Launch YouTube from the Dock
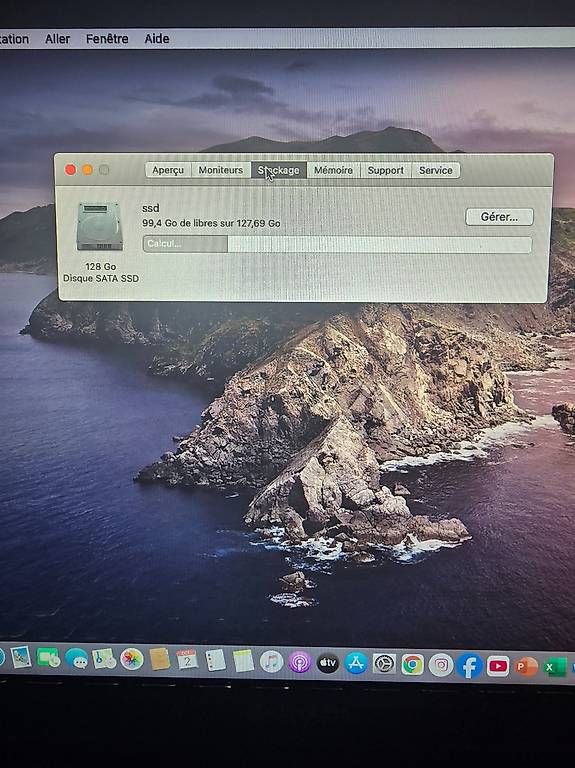This screenshot has height=768, width=575. 498,666
